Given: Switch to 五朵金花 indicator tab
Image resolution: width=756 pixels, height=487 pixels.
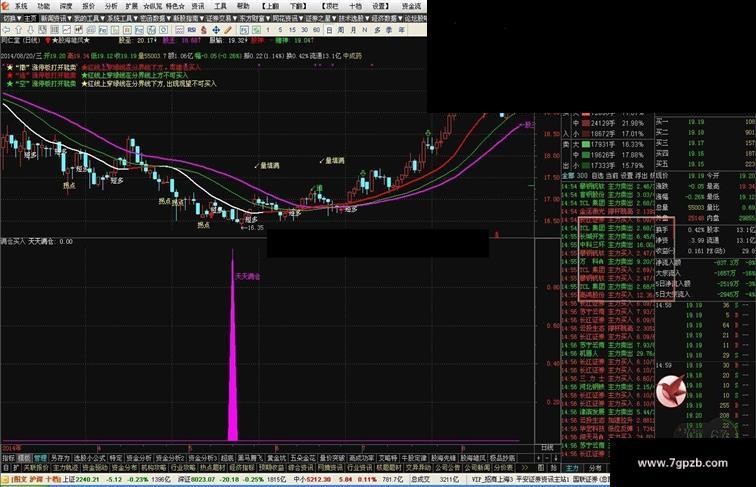Looking at the screenshot, I should (x=302, y=458).
